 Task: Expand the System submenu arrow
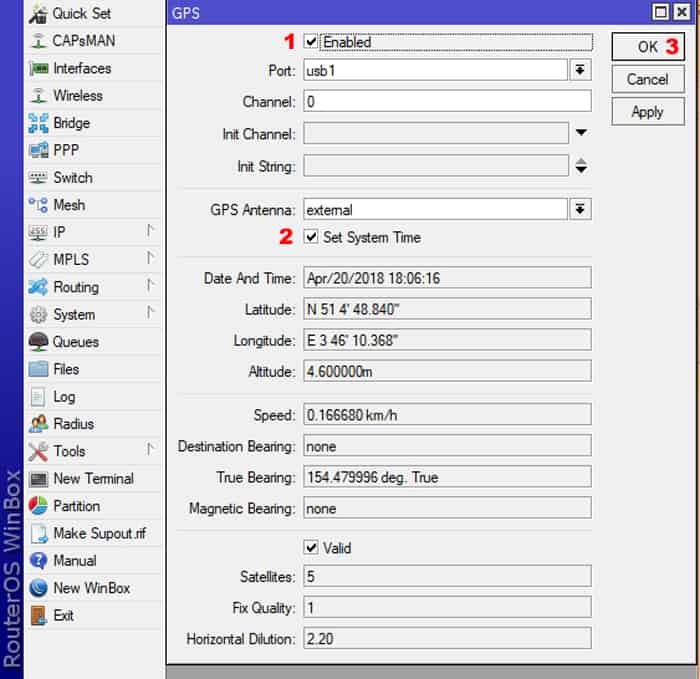(x=150, y=313)
